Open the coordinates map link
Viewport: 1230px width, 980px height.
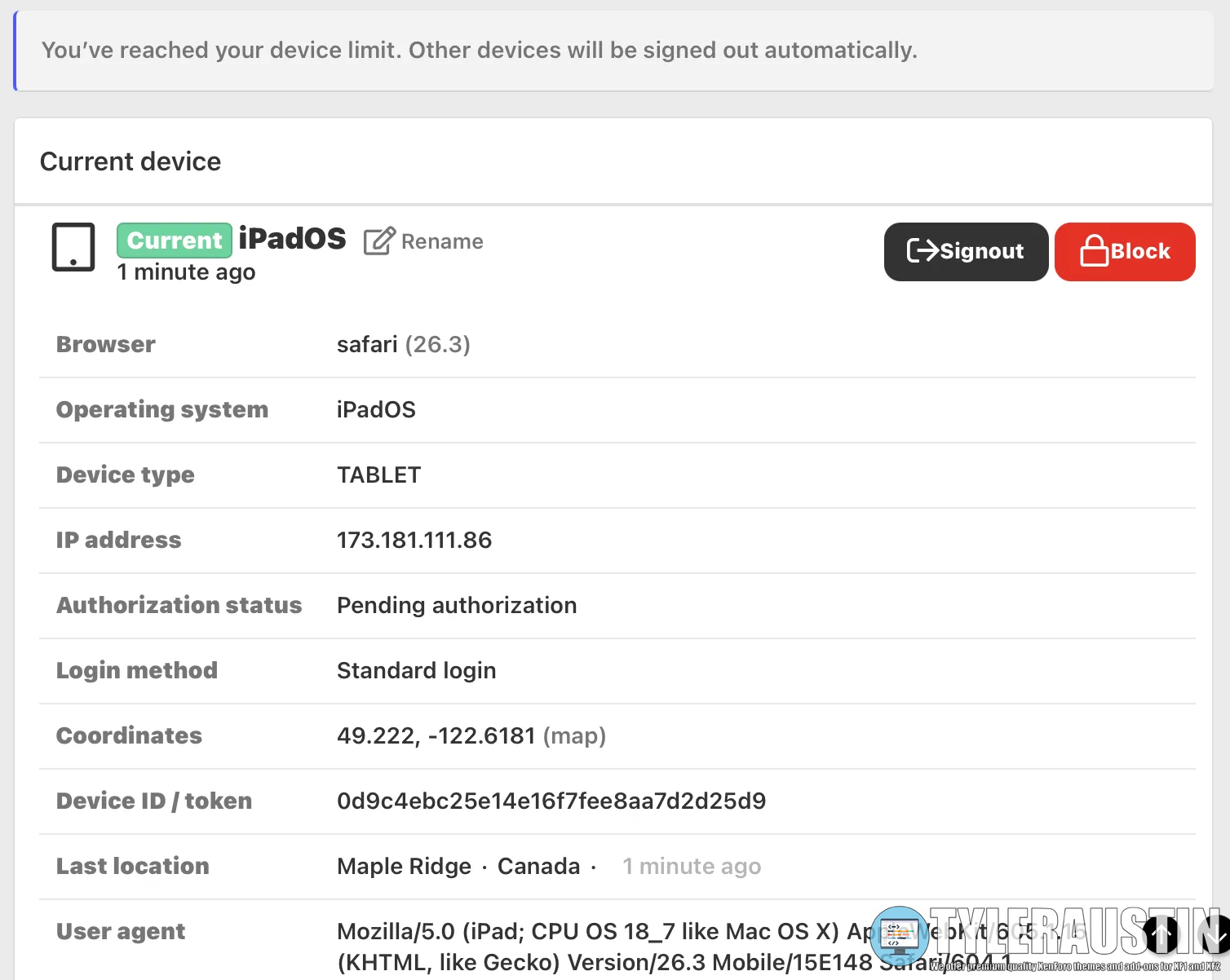(x=574, y=735)
